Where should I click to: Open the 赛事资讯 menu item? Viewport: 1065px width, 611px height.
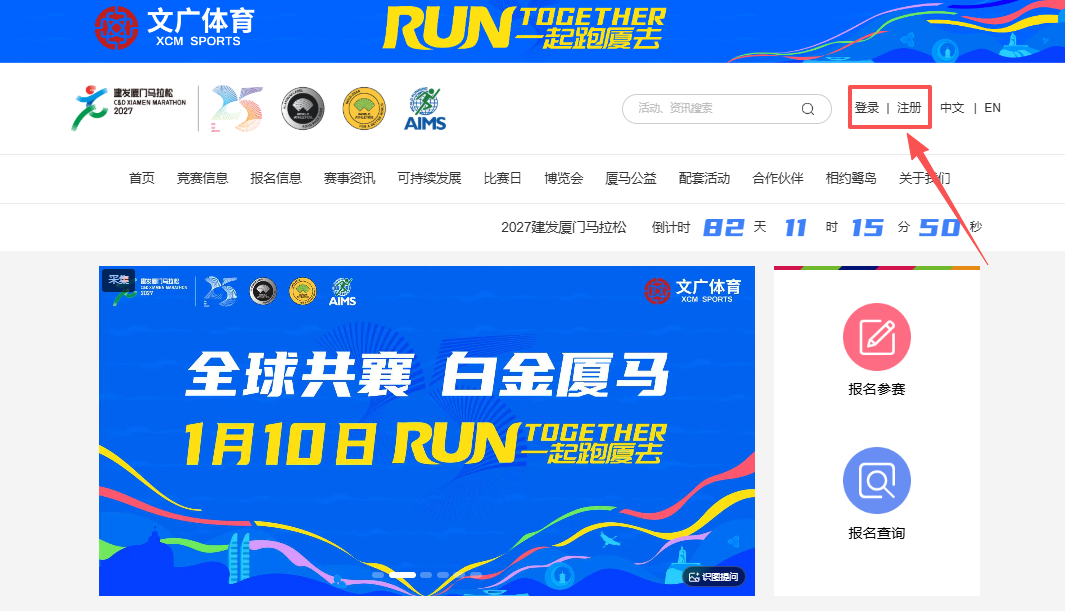point(349,178)
